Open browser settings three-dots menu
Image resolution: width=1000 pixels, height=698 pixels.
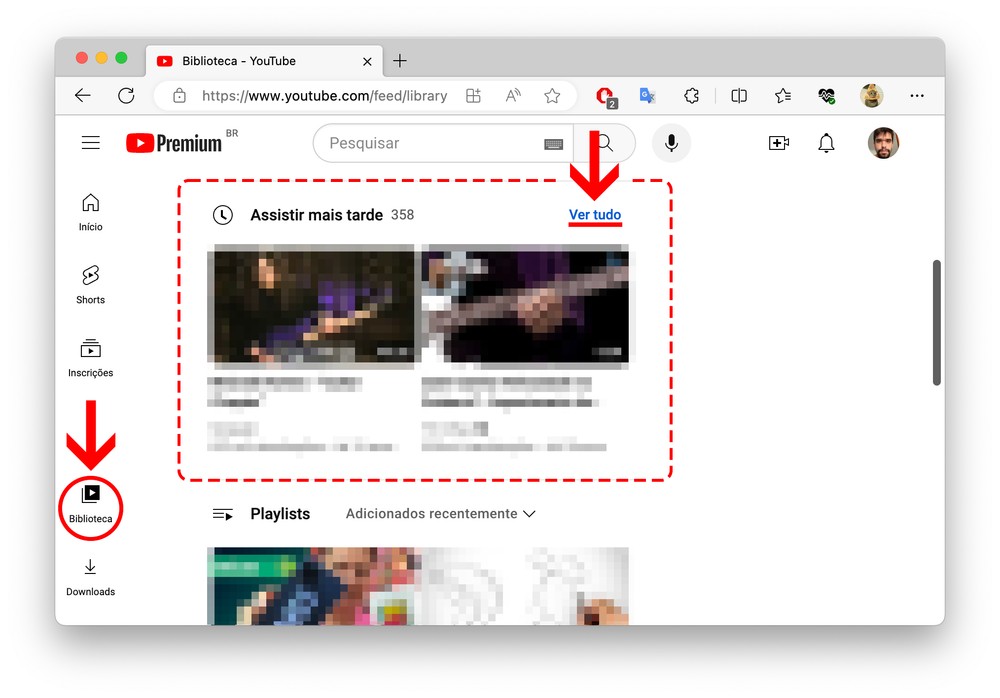(x=916, y=96)
